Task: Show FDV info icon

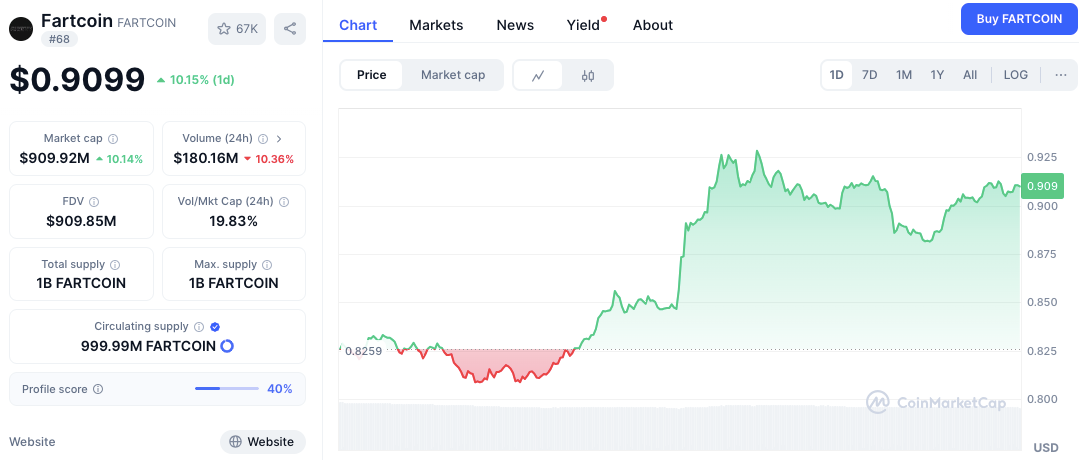Action: [x=94, y=202]
